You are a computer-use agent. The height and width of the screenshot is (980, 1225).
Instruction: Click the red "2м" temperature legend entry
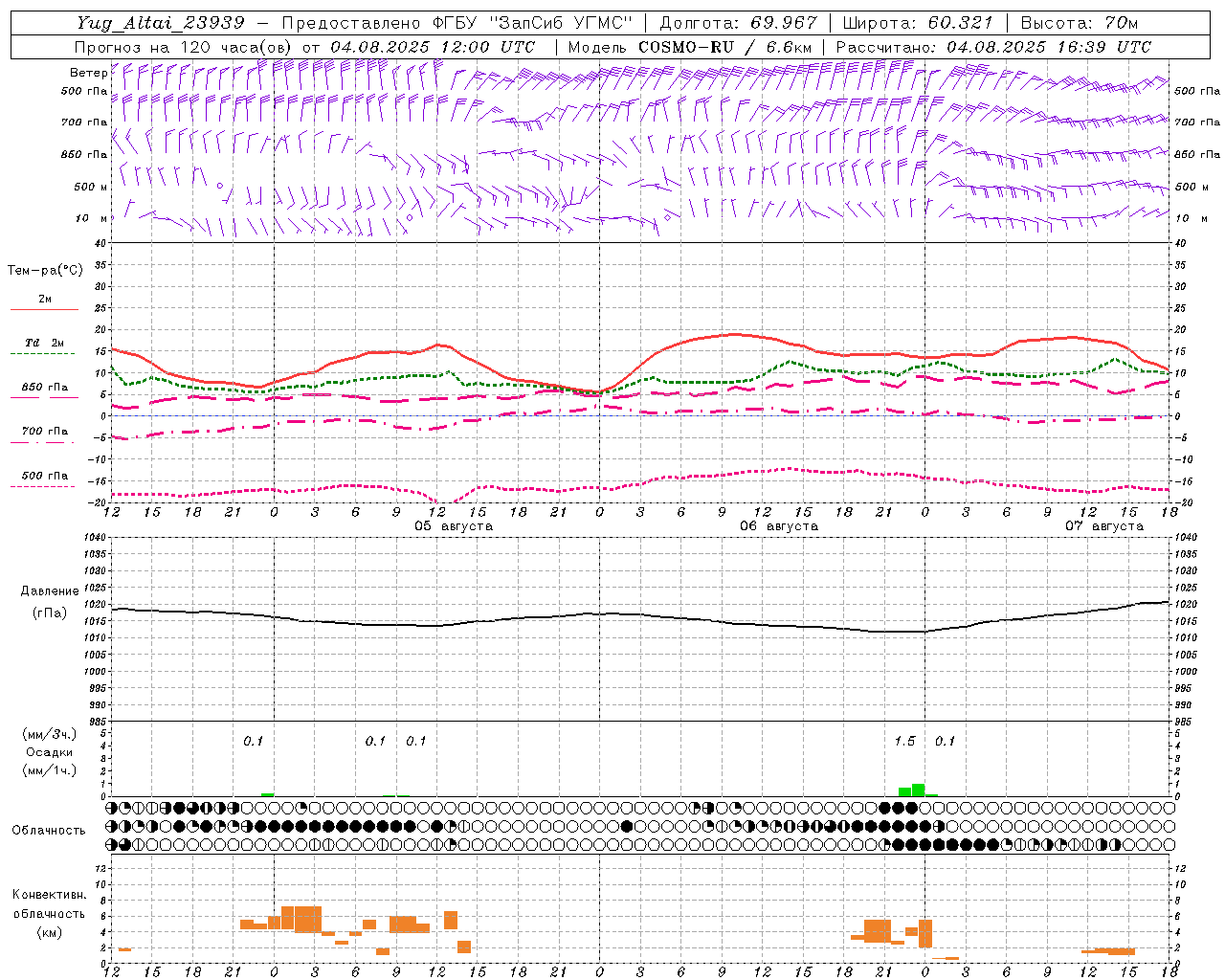[45, 300]
